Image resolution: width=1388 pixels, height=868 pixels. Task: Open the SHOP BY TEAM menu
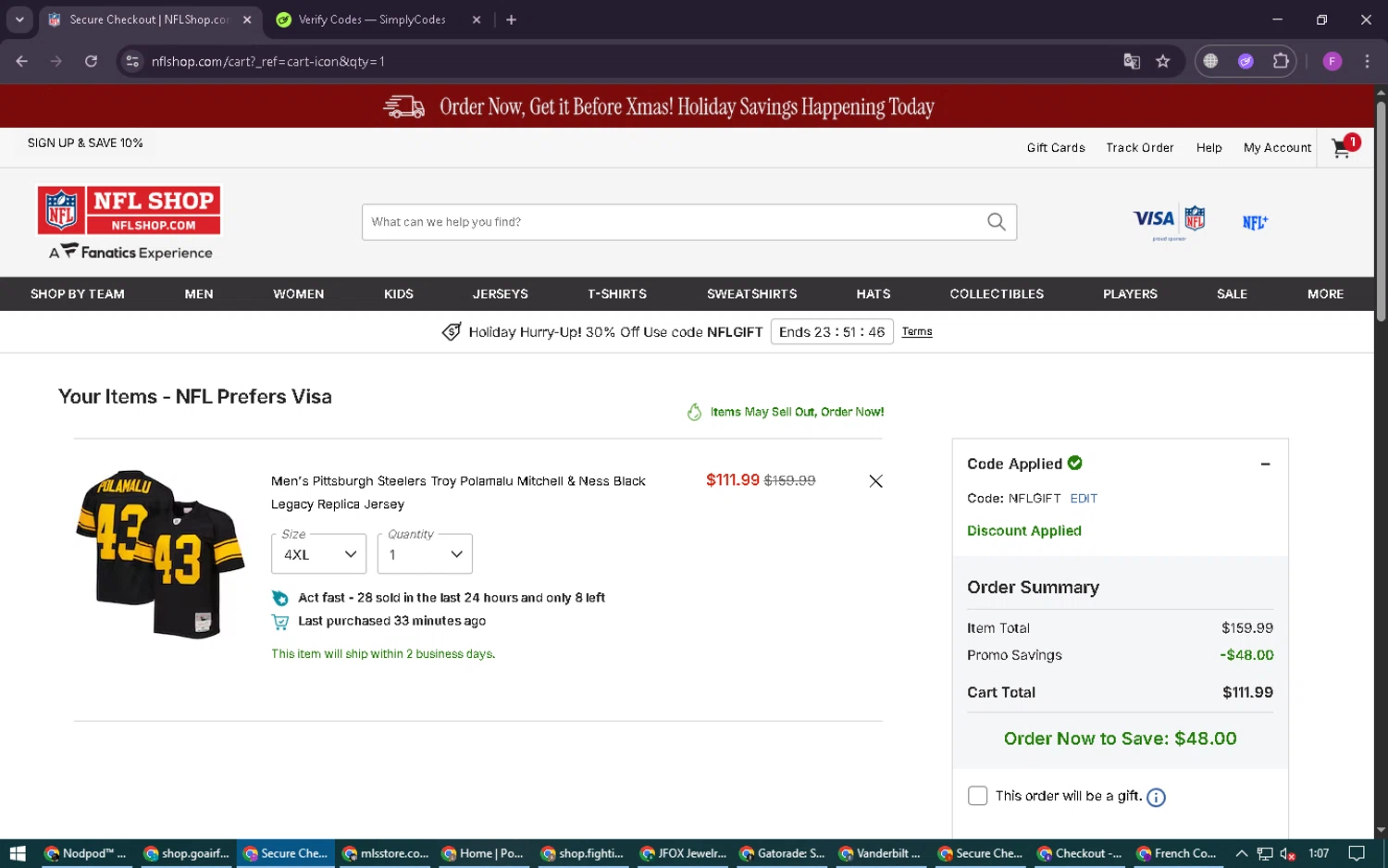pyautogui.click(x=78, y=294)
